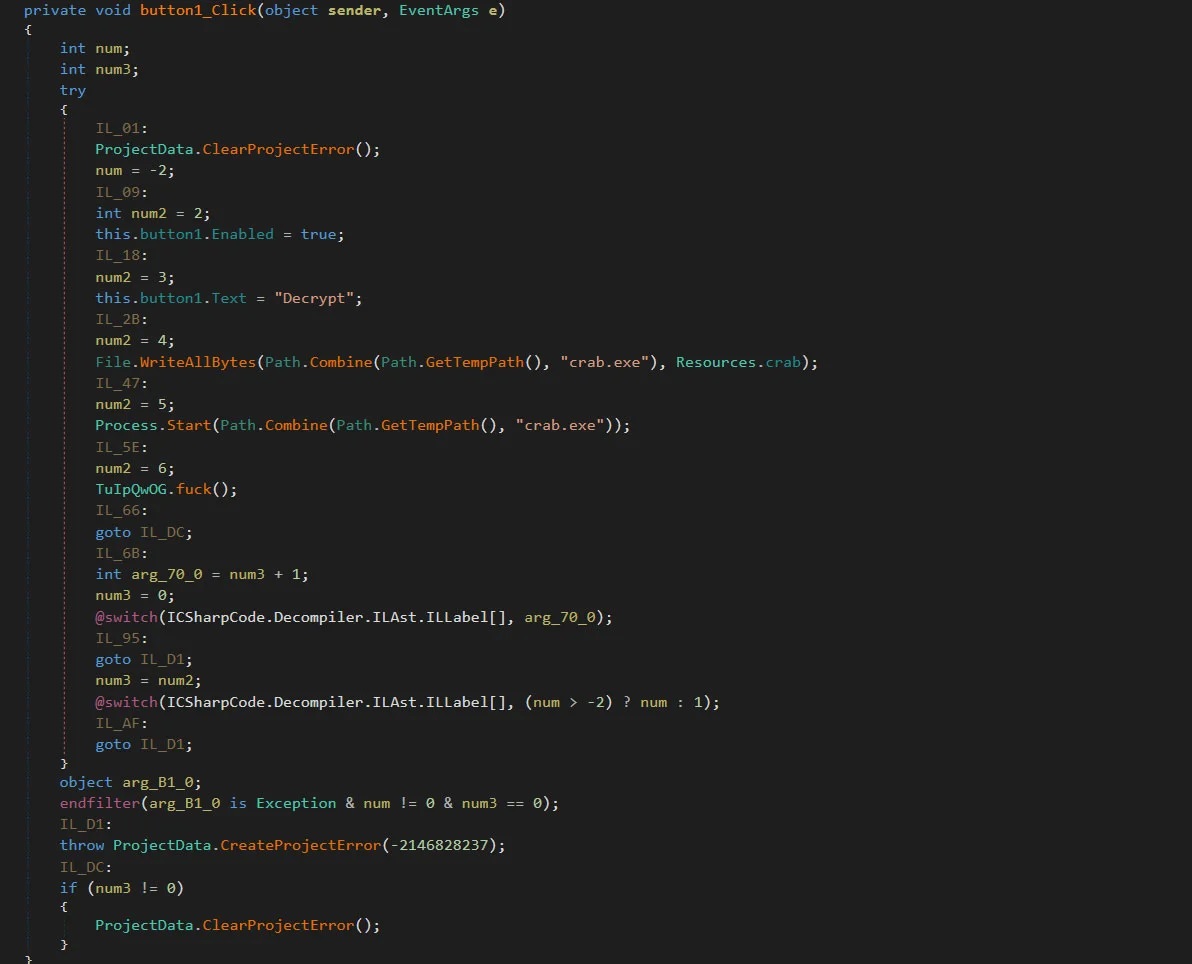Click 'num2 = 6;' statement
Image resolution: width=1192 pixels, height=964 pixels.
point(135,468)
